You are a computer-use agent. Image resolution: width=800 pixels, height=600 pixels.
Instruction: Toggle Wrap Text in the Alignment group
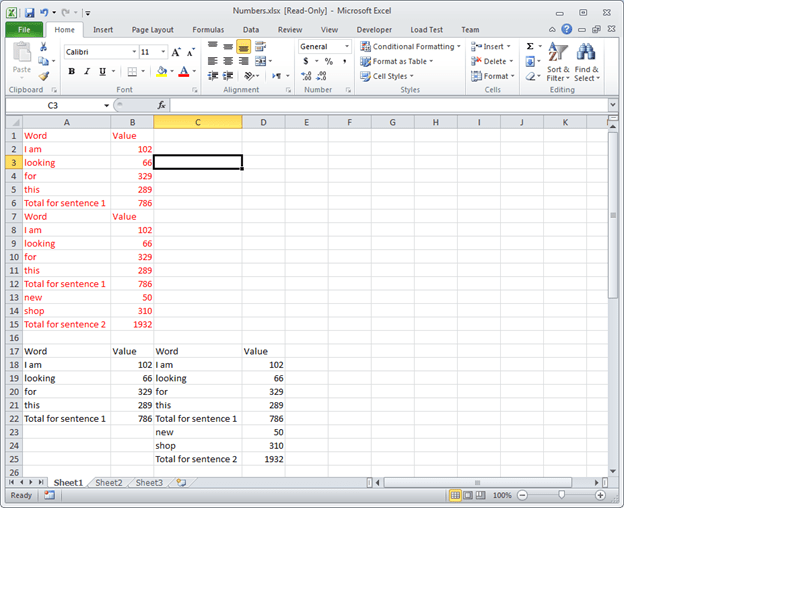pos(260,46)
